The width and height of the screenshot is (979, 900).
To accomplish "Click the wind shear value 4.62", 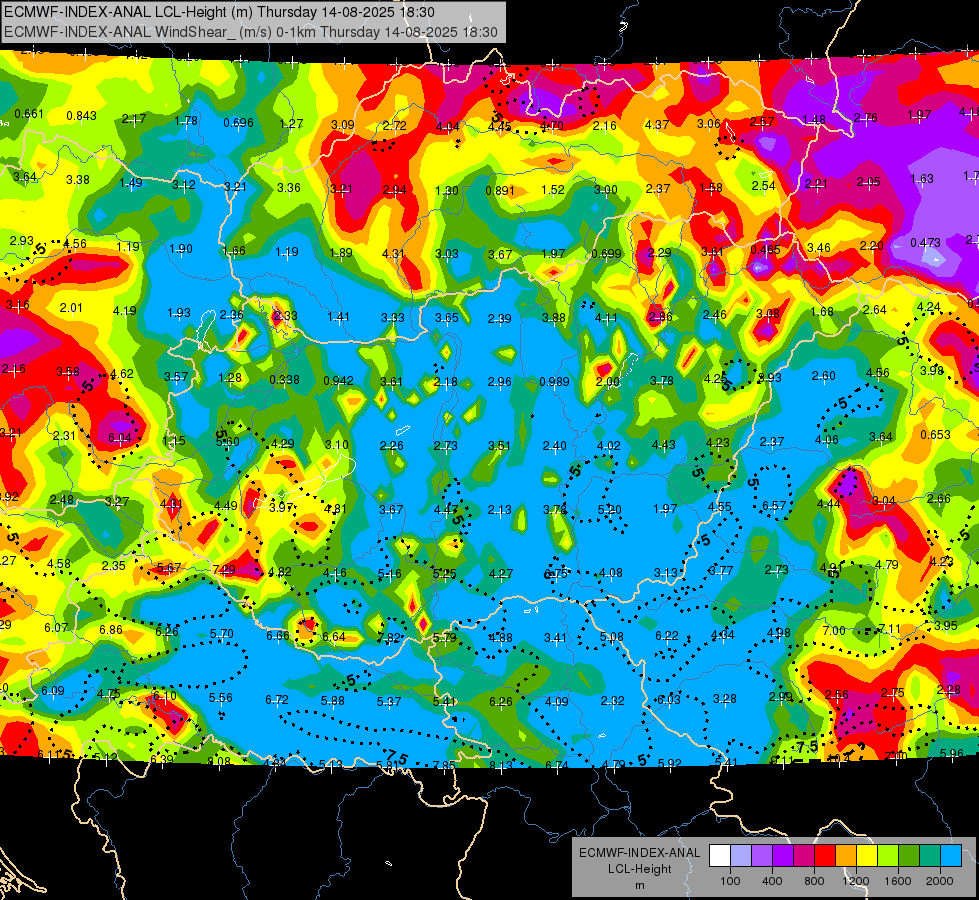I will [x=122, y=374].
